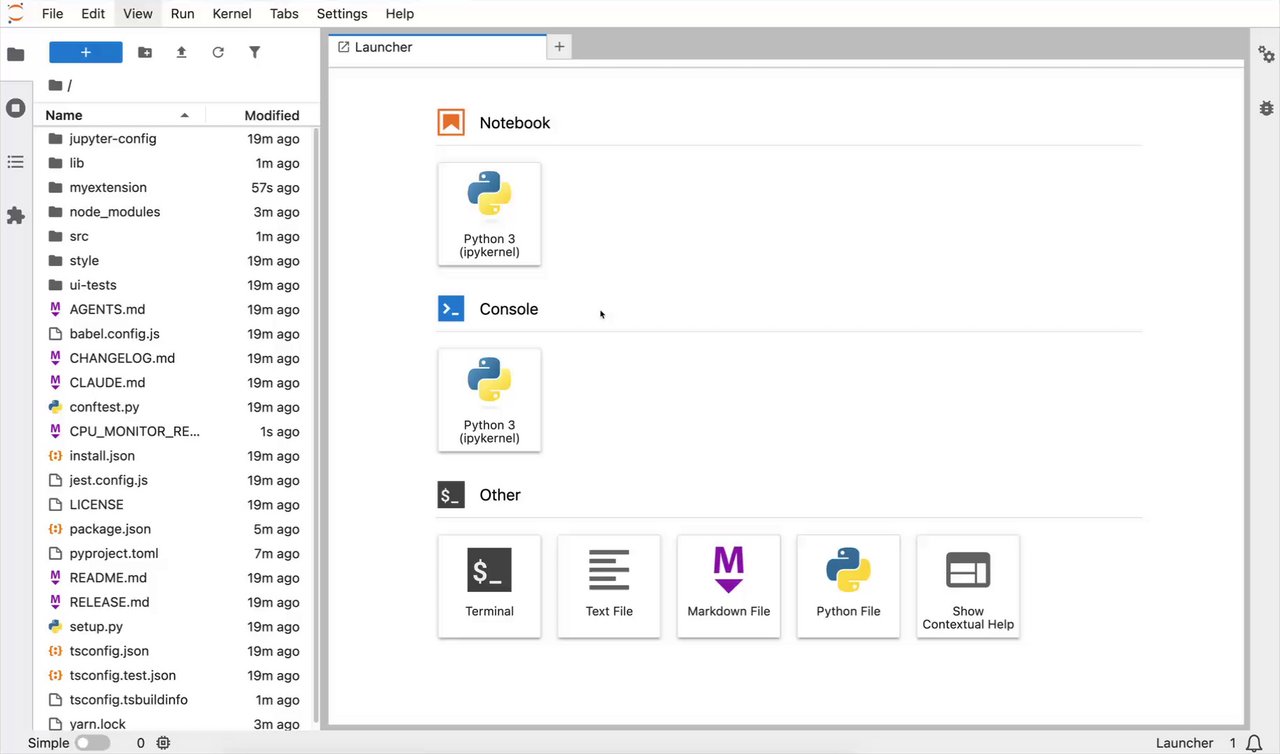This screenshot has height=754, width=1280.
Task: Select the CLAUDE.md file
Action: [174, 383]
